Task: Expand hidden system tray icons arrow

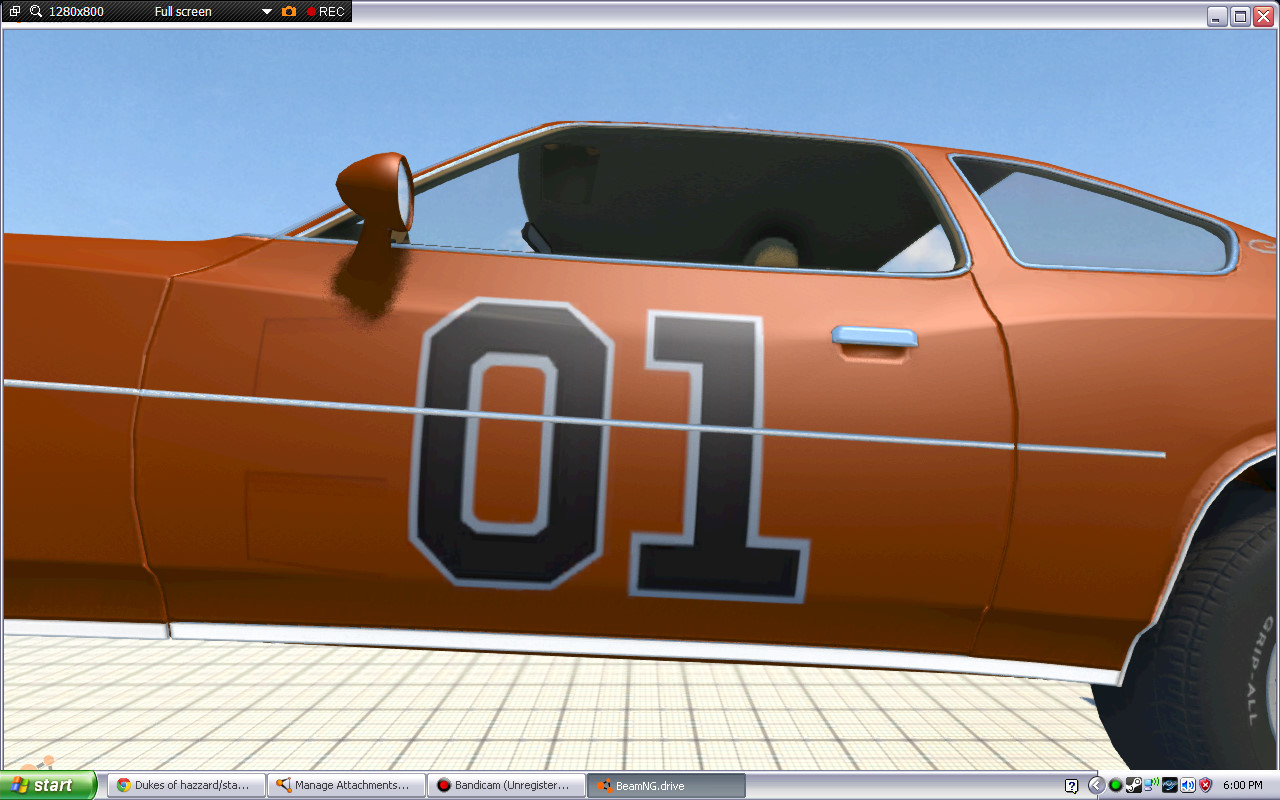Action: pyautogui.click(x=1097, y=785)
